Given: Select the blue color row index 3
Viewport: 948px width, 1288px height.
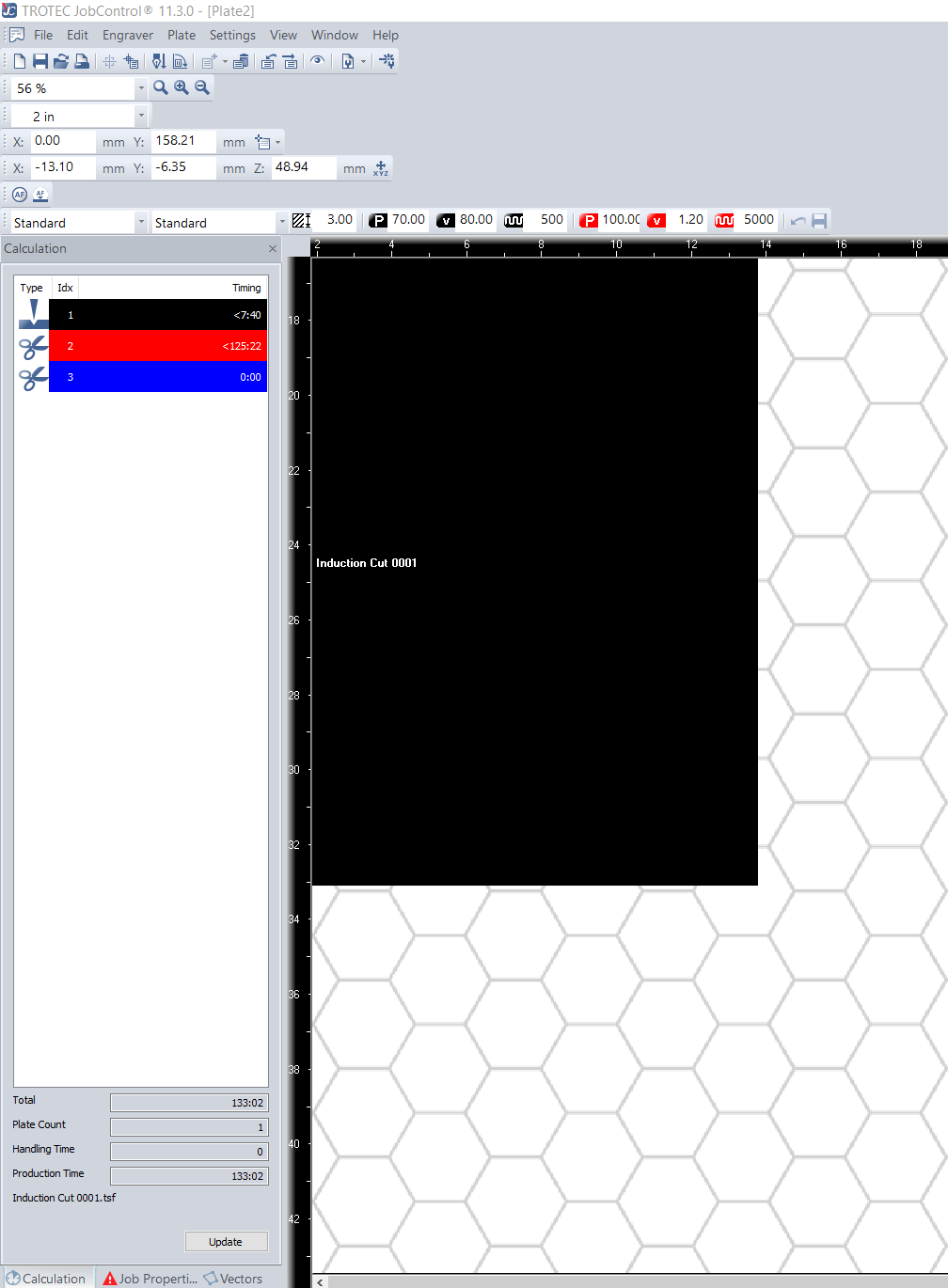Looking at the screenshot, I should point(157,377).
